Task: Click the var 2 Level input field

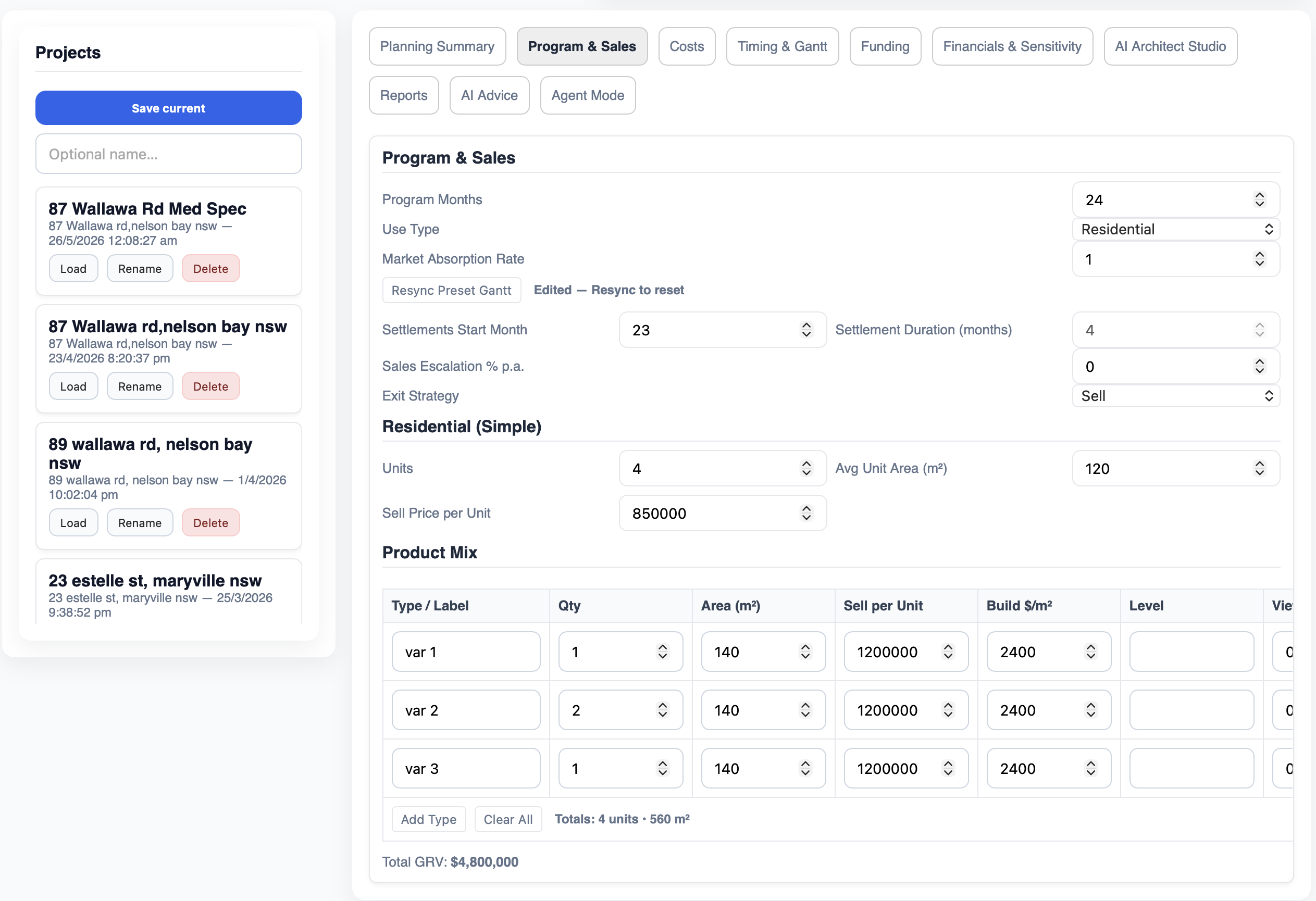Action: (1191, 710)
